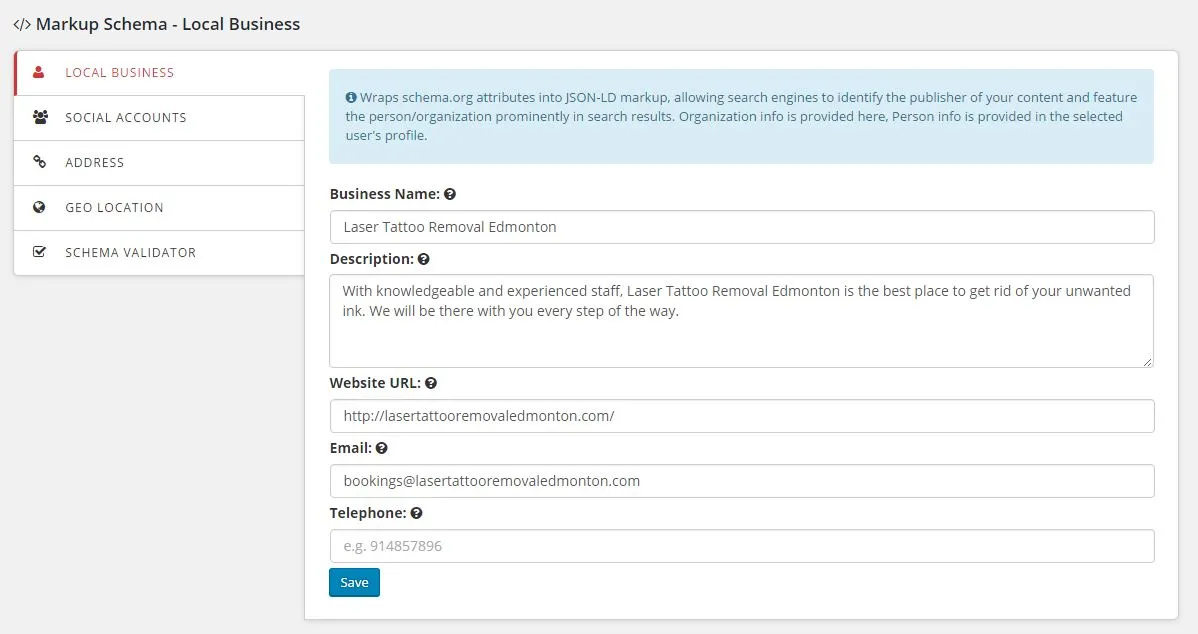Switch to Social Accounts tab
Screen dimensions: 1198x634
tap(159, 118)
